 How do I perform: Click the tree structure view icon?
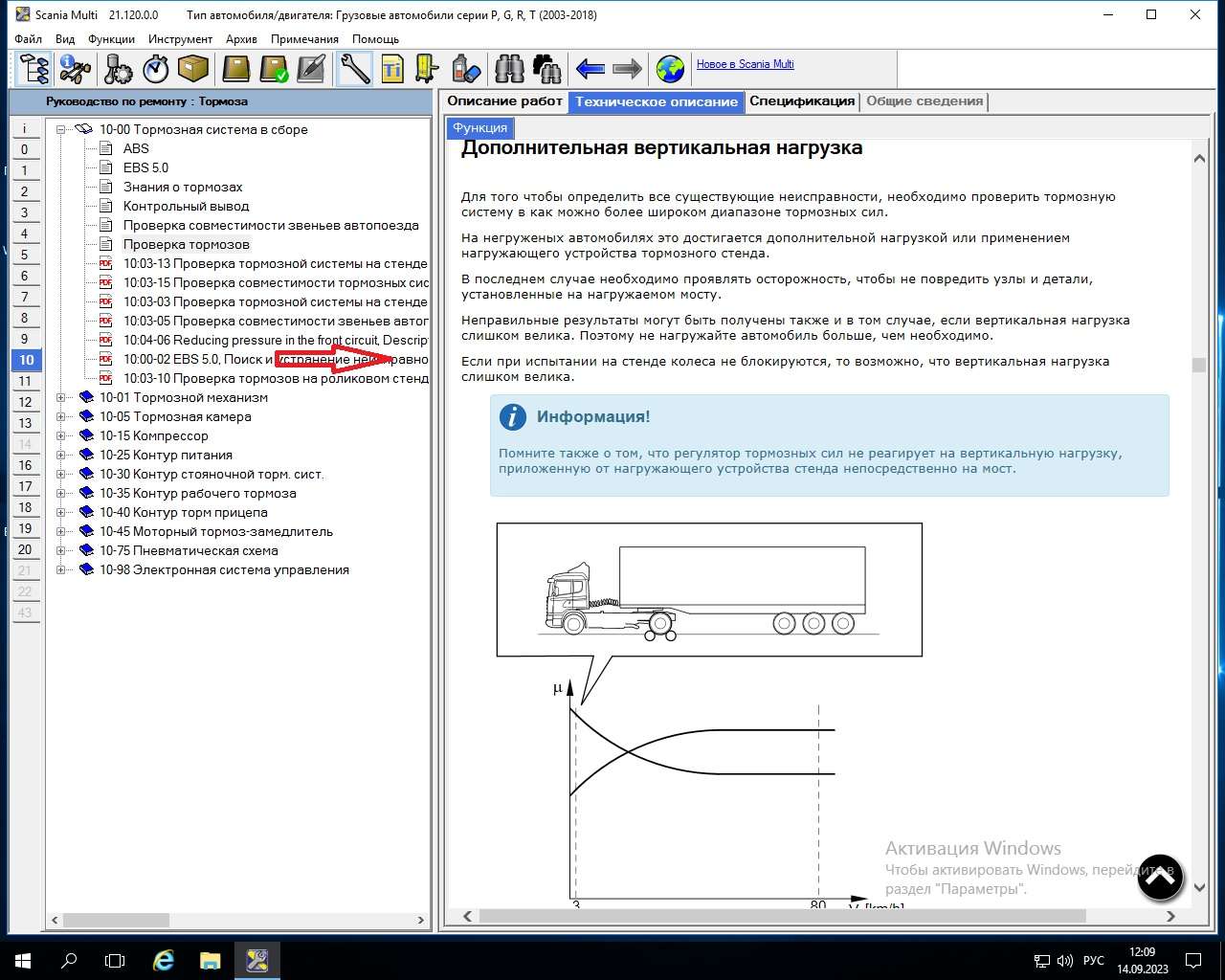pos(34,69)
